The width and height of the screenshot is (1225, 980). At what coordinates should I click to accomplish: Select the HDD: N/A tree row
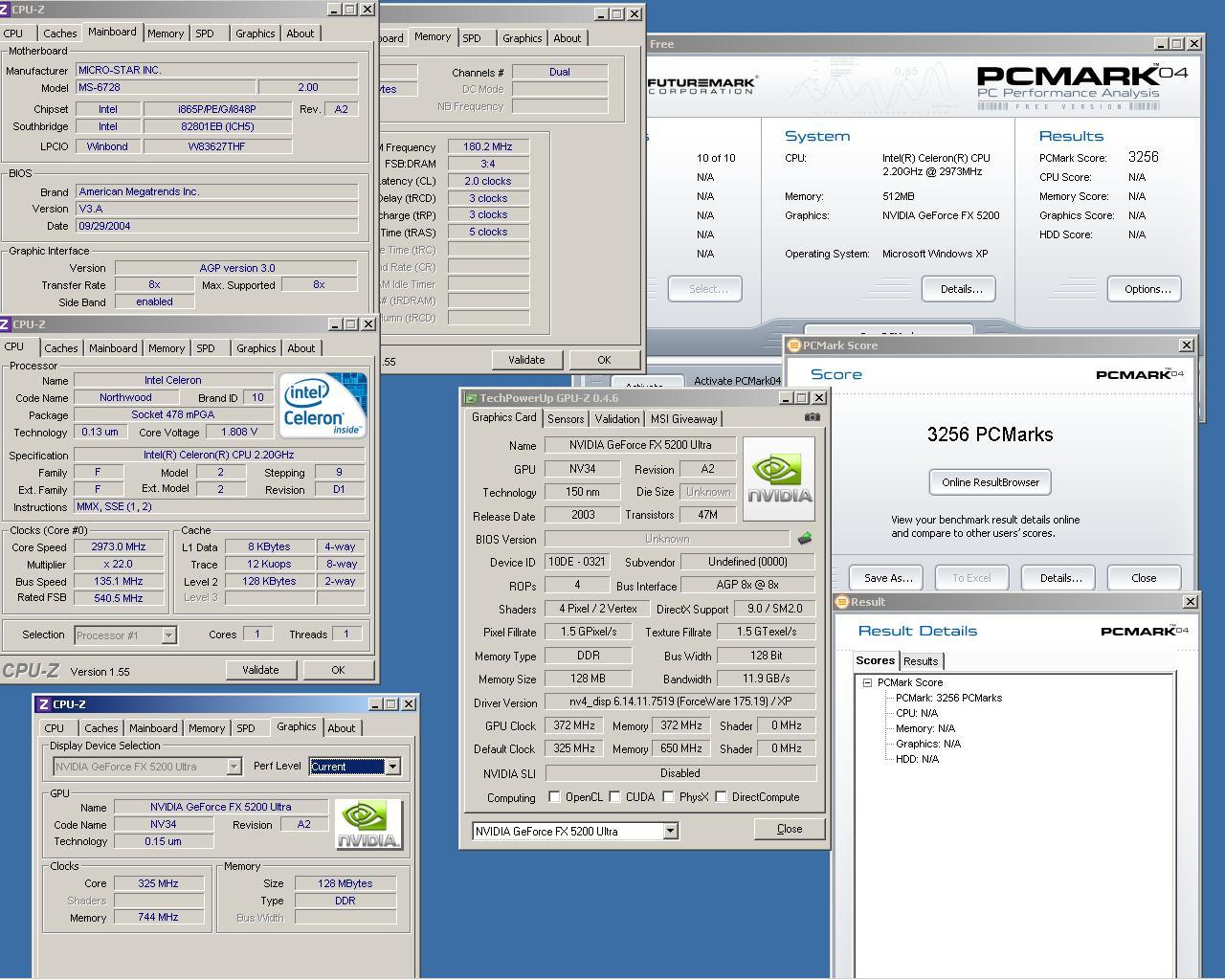(917, 759)
